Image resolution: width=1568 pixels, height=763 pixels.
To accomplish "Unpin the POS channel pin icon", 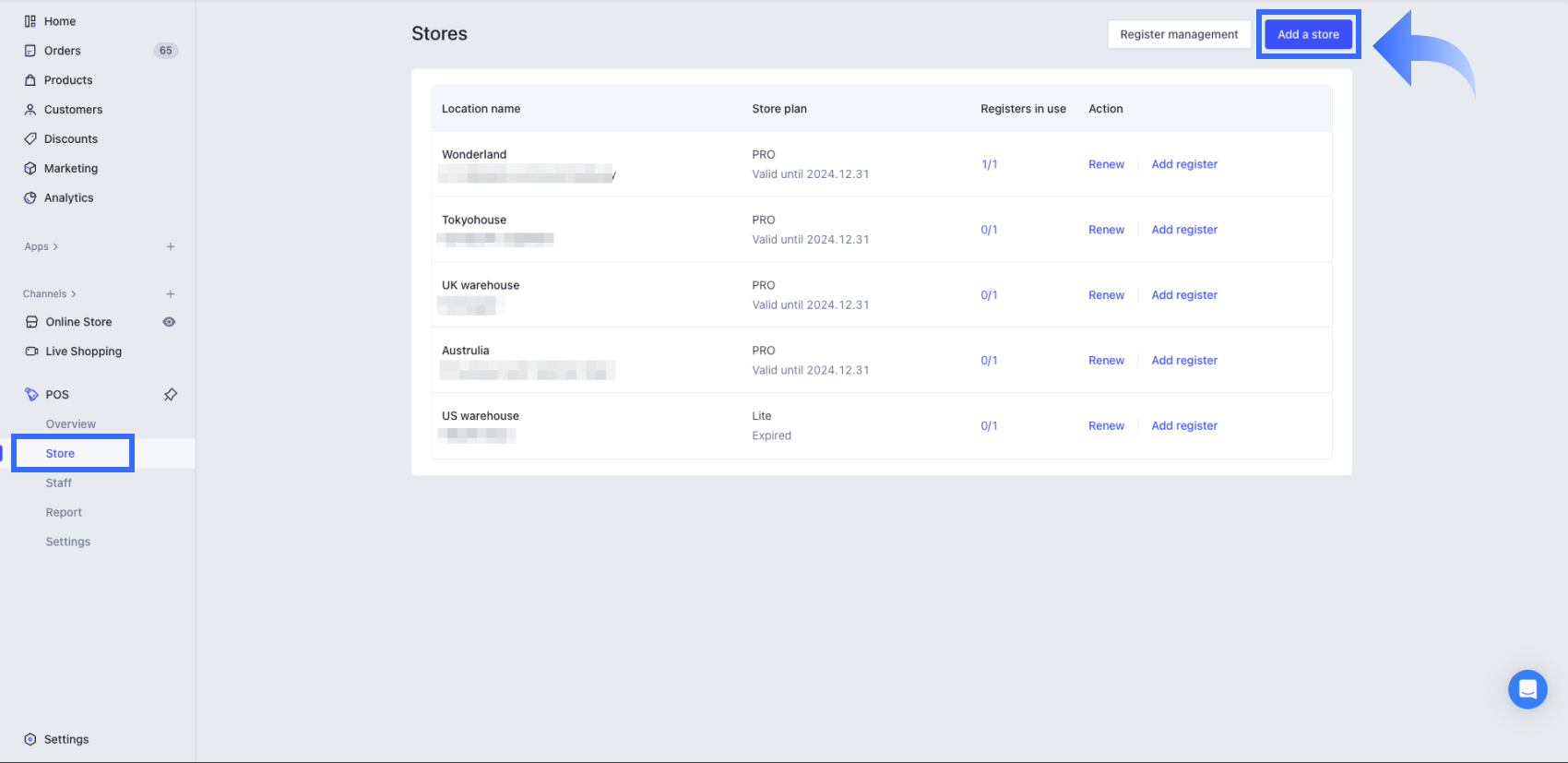I will point(171,395).
